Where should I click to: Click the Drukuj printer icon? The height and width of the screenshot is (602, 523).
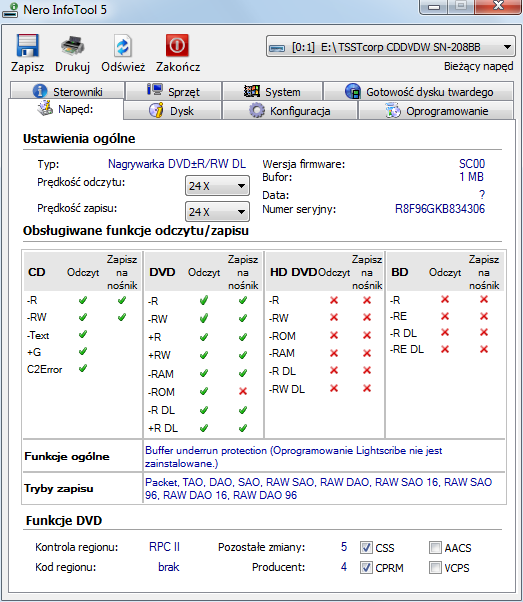72,46
